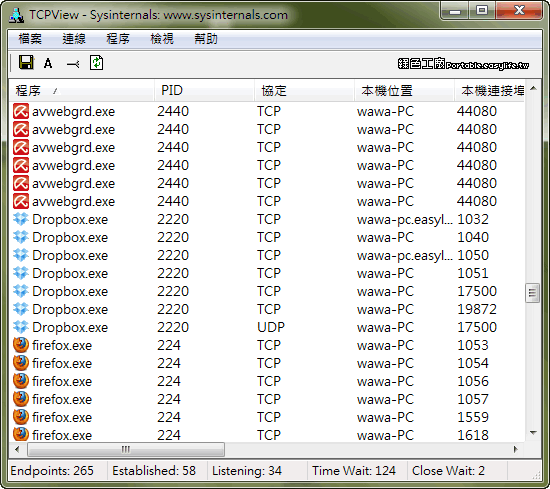
Task: Click the Firefox icon on the port 1053 row
Action: (x=21, y=345)
